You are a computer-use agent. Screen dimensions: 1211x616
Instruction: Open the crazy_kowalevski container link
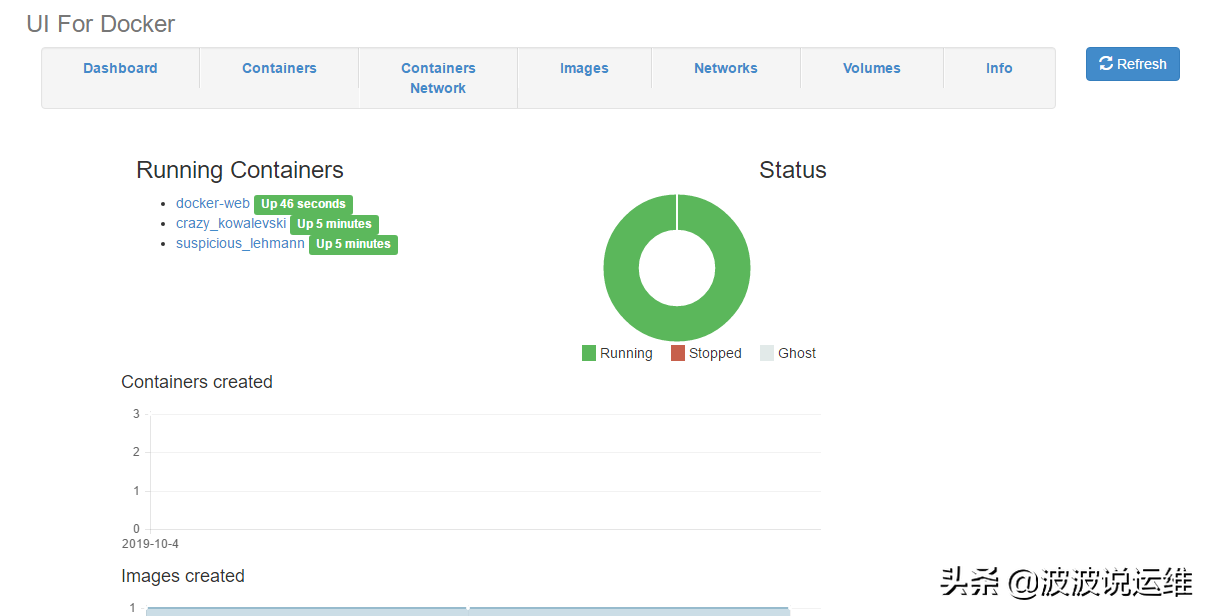click(231, 223)
